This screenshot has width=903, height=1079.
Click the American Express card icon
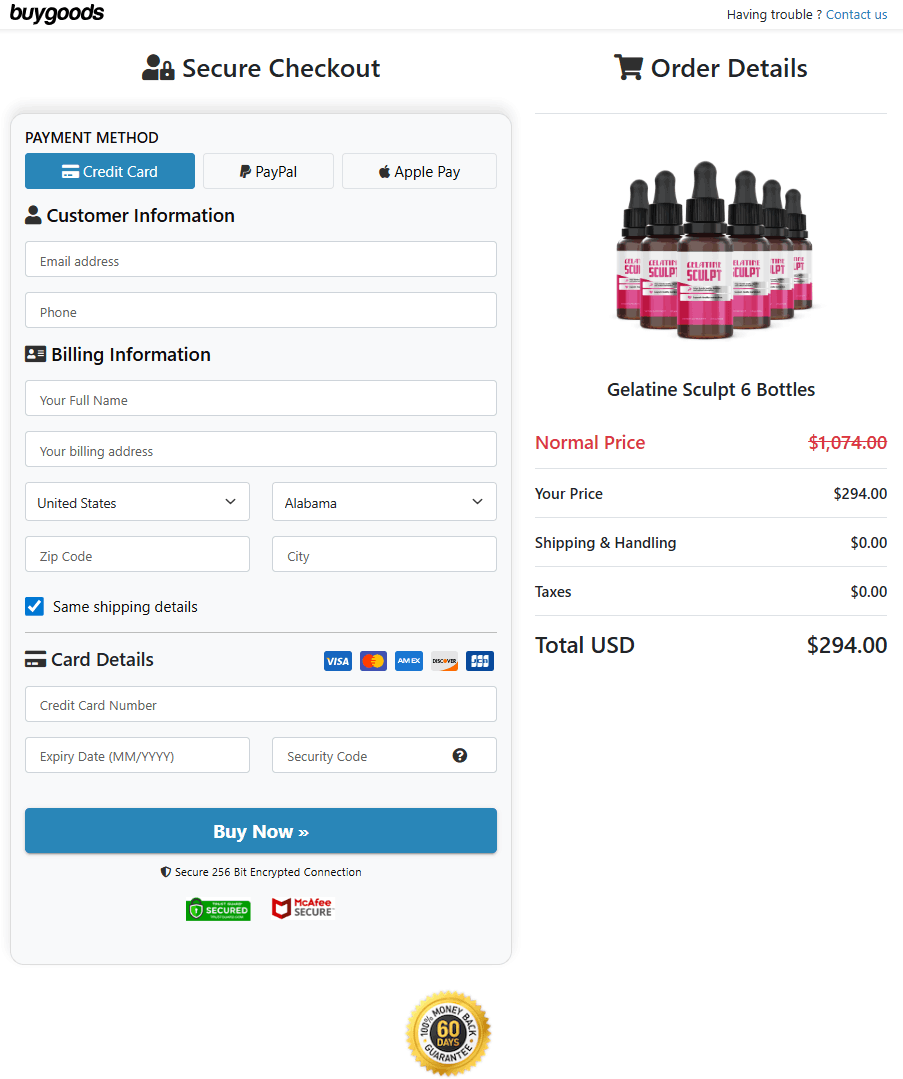[x=409, y=661]
